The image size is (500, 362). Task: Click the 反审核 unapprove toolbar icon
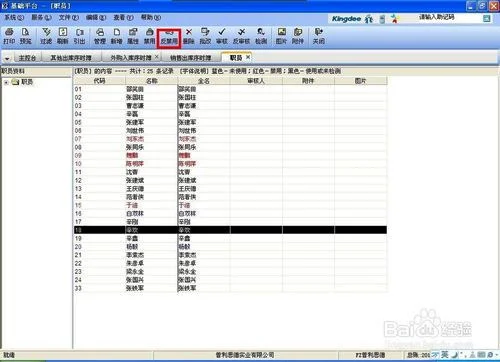[x=241, y=36]
